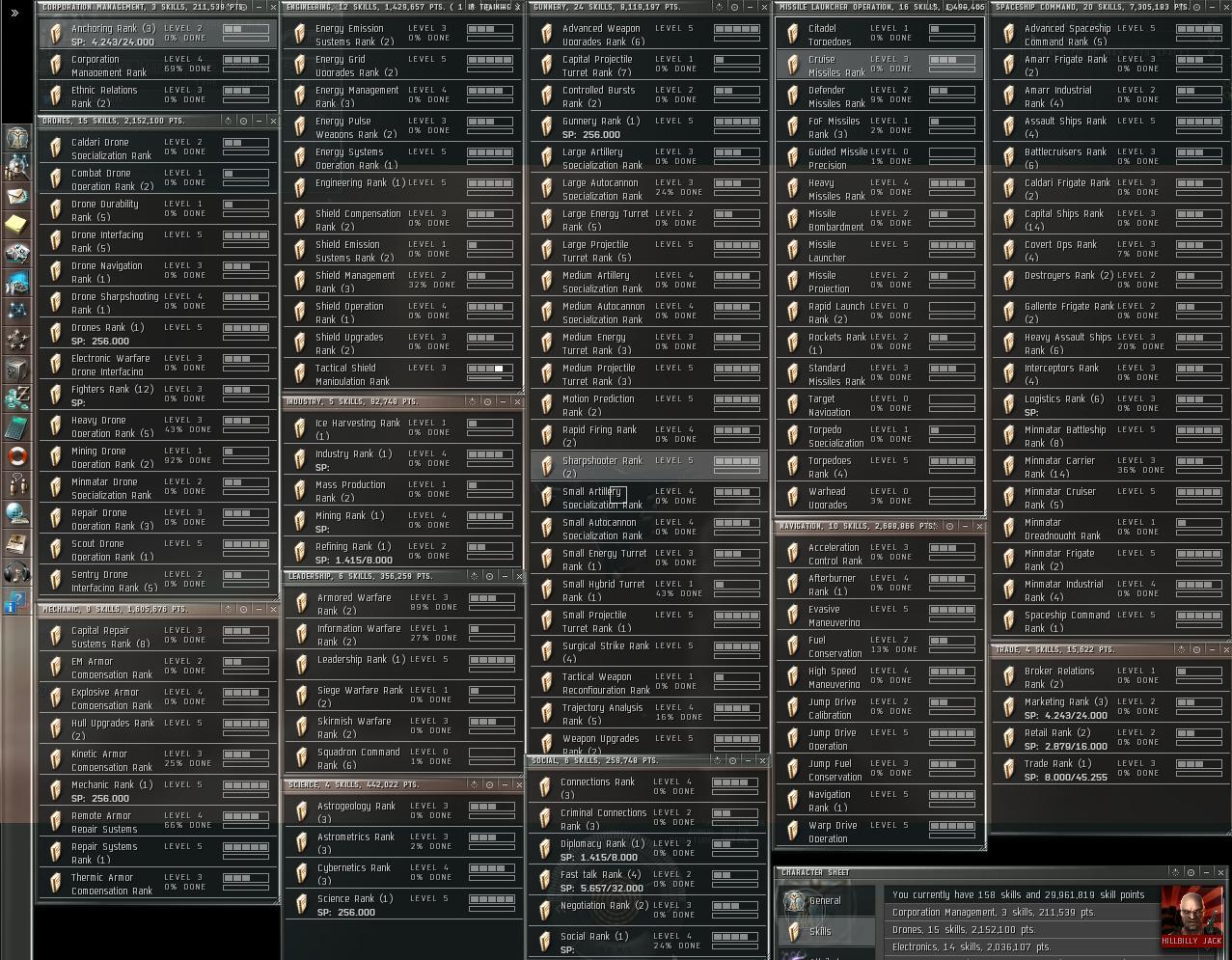Toggle the pin on the Character Sheet window
The image size is (1232, 960).
click(1176, 872)
